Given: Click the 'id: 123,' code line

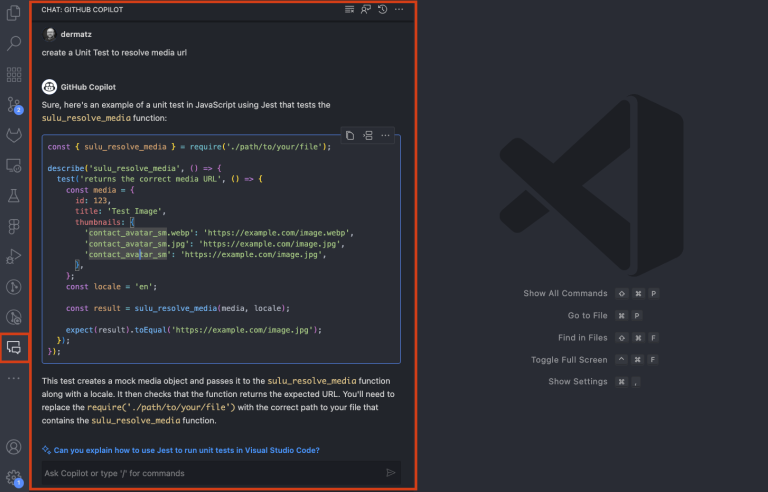Looking at the screenshot, I should [x=93, y=200].
